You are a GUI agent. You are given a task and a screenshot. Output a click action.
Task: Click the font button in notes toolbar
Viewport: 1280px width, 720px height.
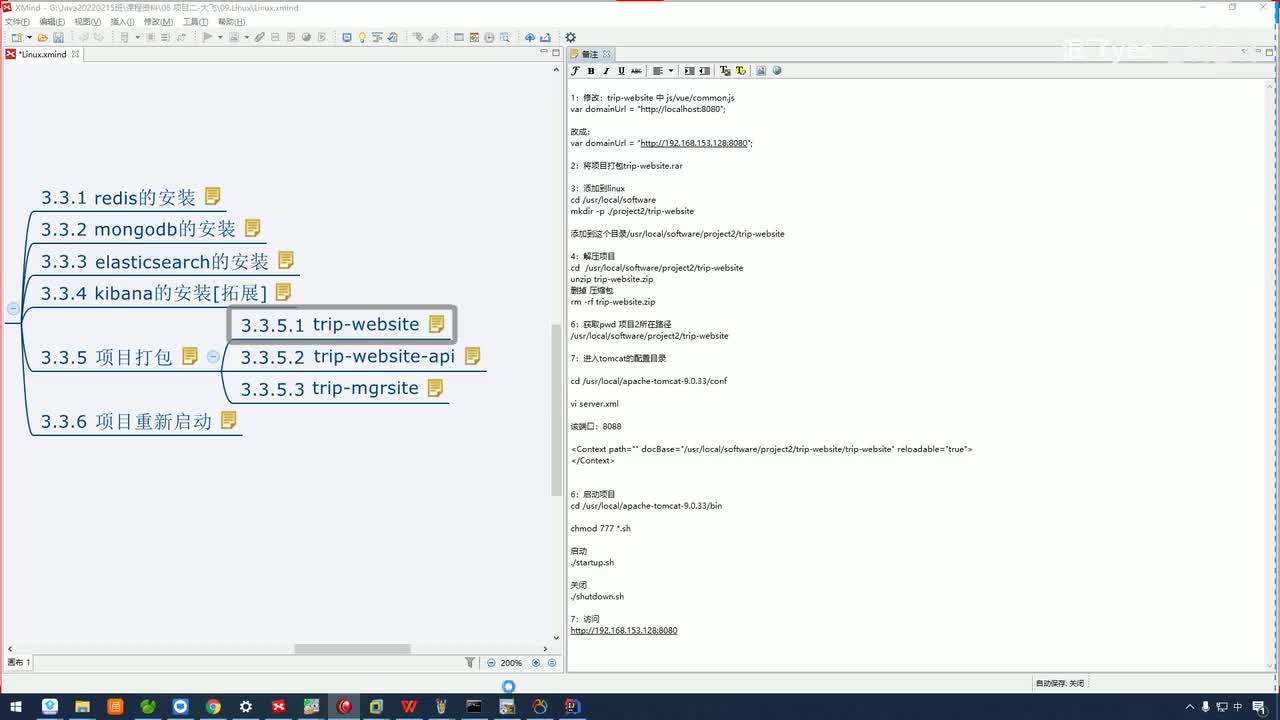pyautogui.click(x=576, y=71)
